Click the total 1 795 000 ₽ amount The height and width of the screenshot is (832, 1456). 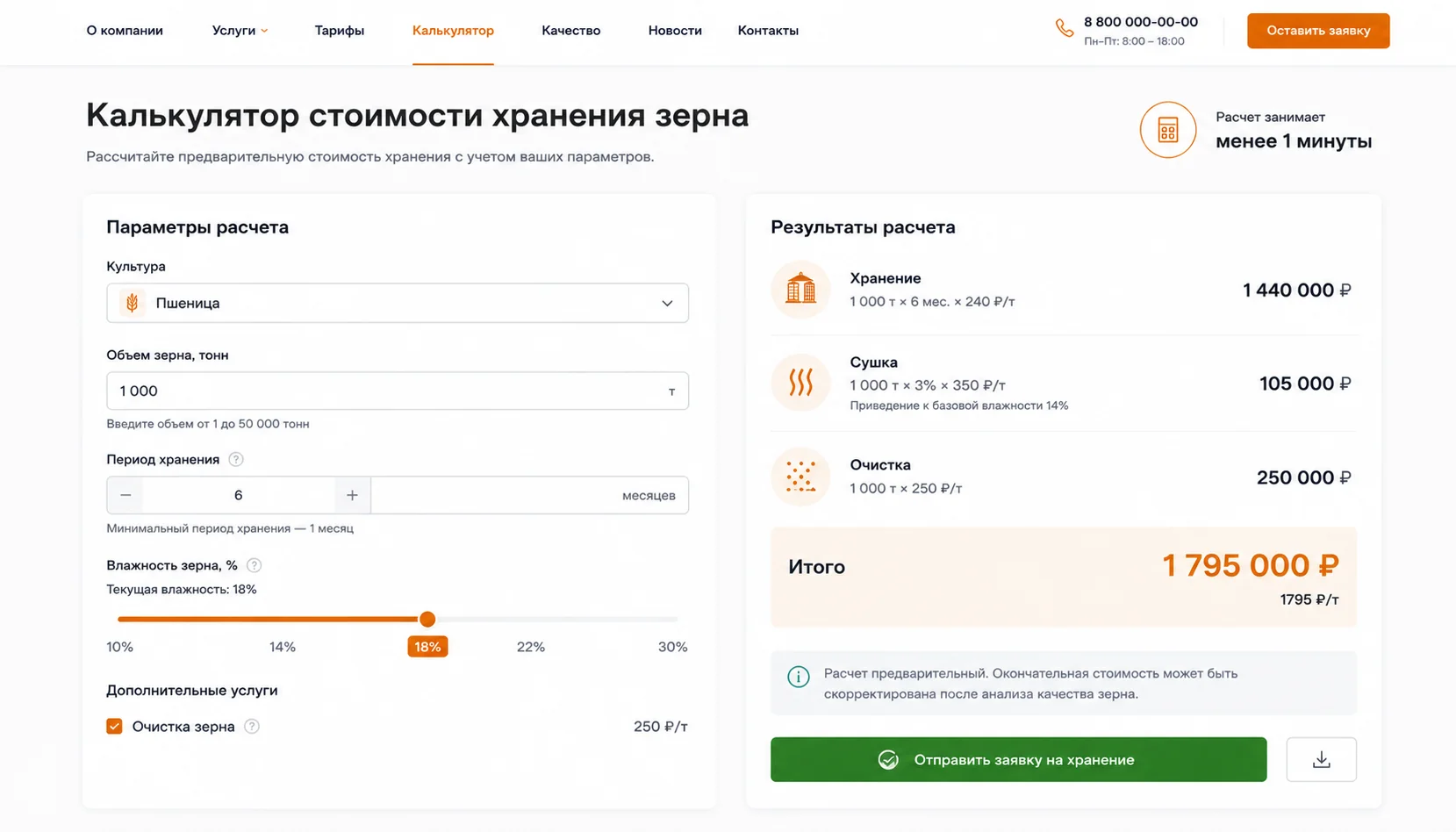[x=1250, y=565]
